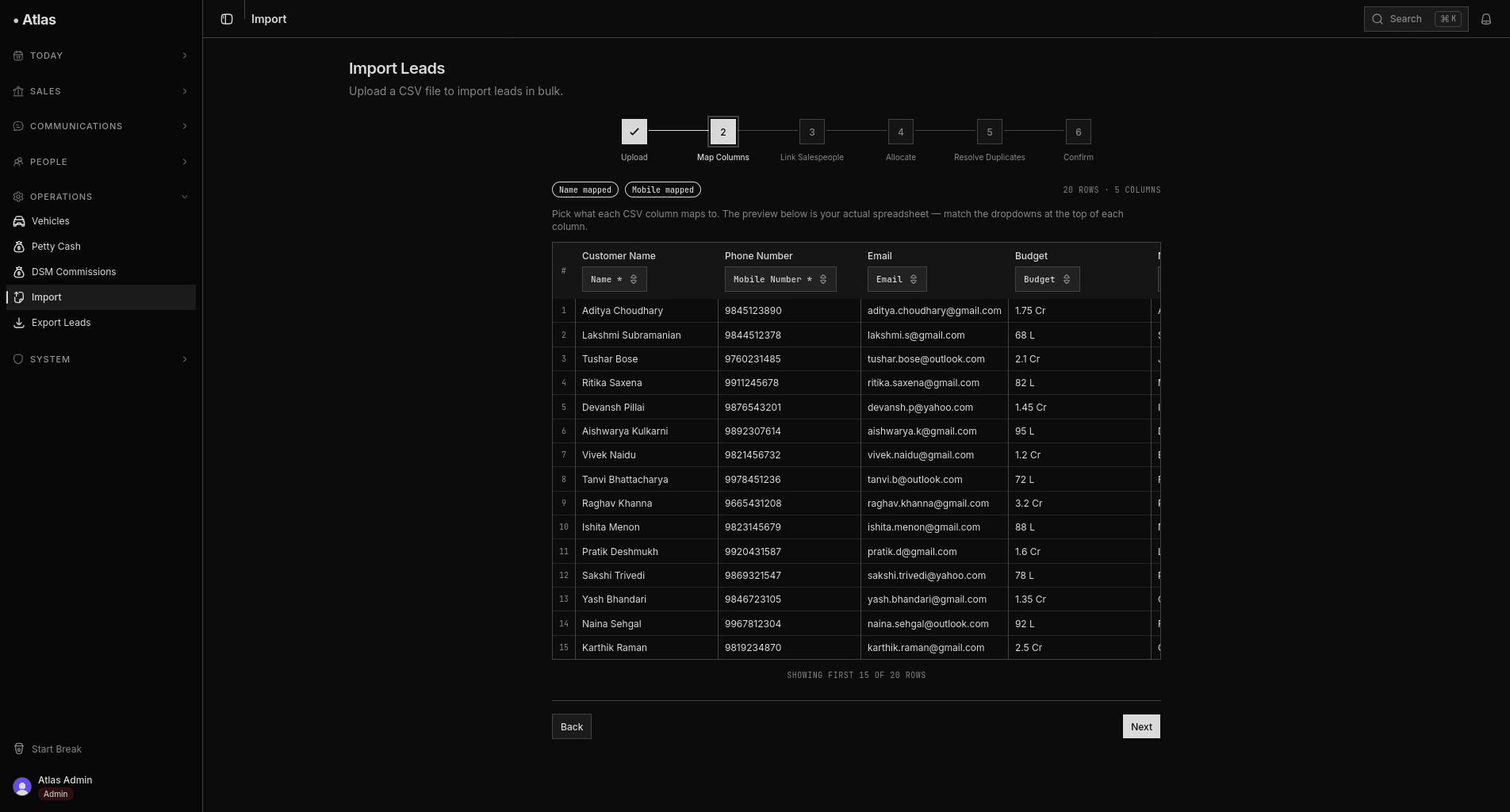
Task: Expand the System section chevron
Action: tap(185, 359)
